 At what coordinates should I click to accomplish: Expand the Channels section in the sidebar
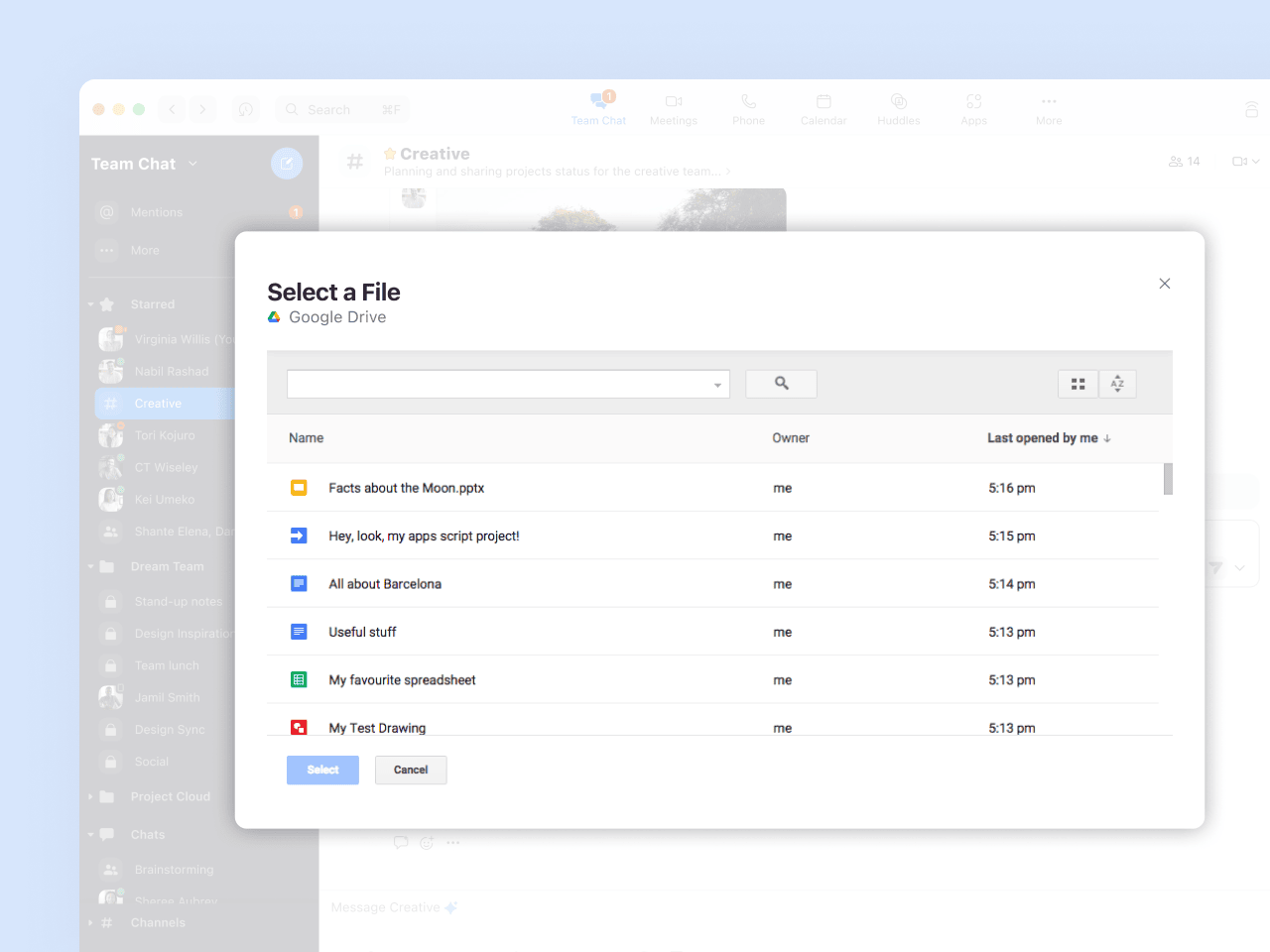90,922
